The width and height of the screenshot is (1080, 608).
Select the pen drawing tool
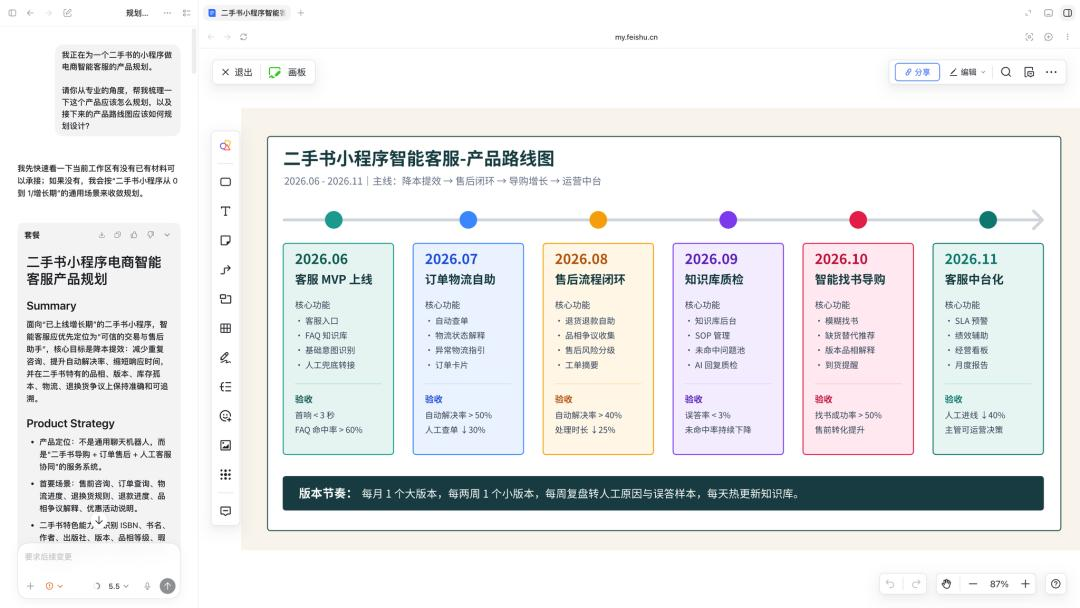[225, 357]
